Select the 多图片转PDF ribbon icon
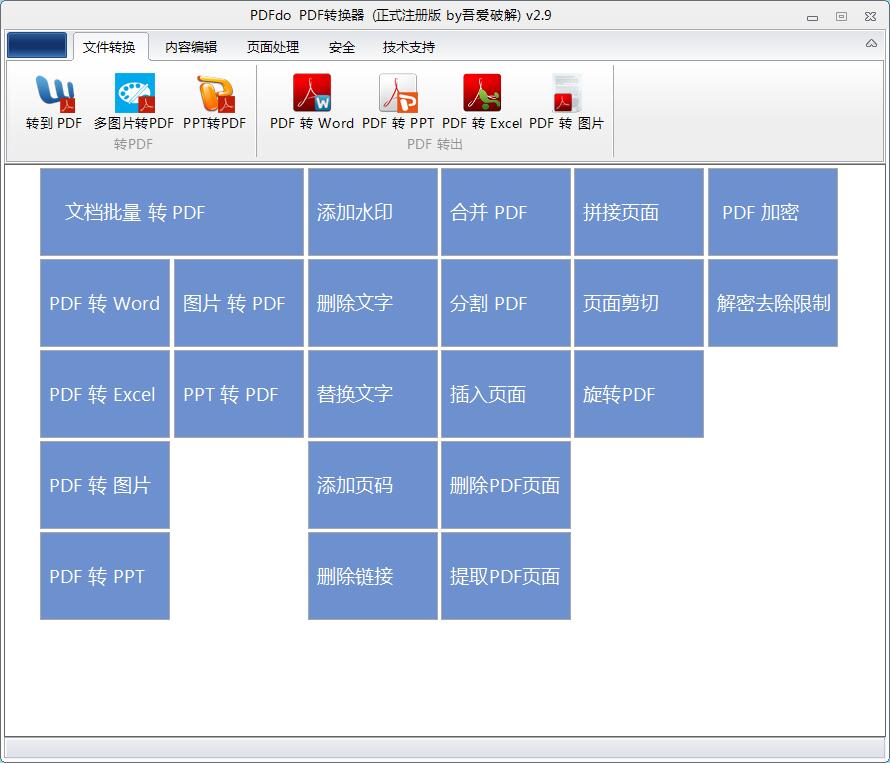Viewport: 890px width, 763px height. [x=134, y=102]
